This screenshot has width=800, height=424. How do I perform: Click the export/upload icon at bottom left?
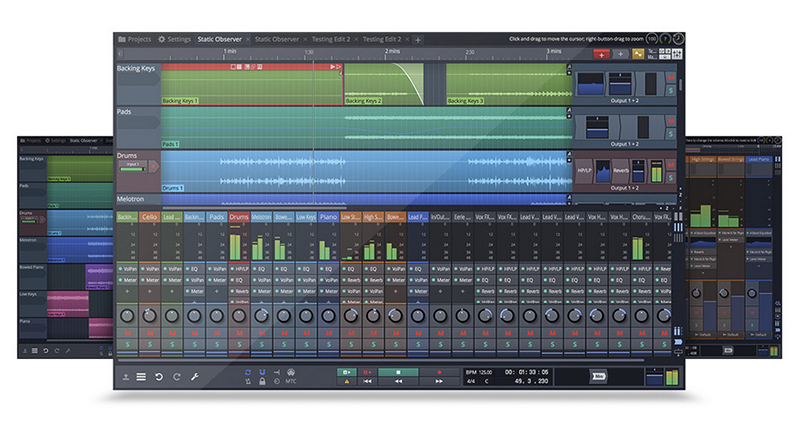tap(125, 376)
